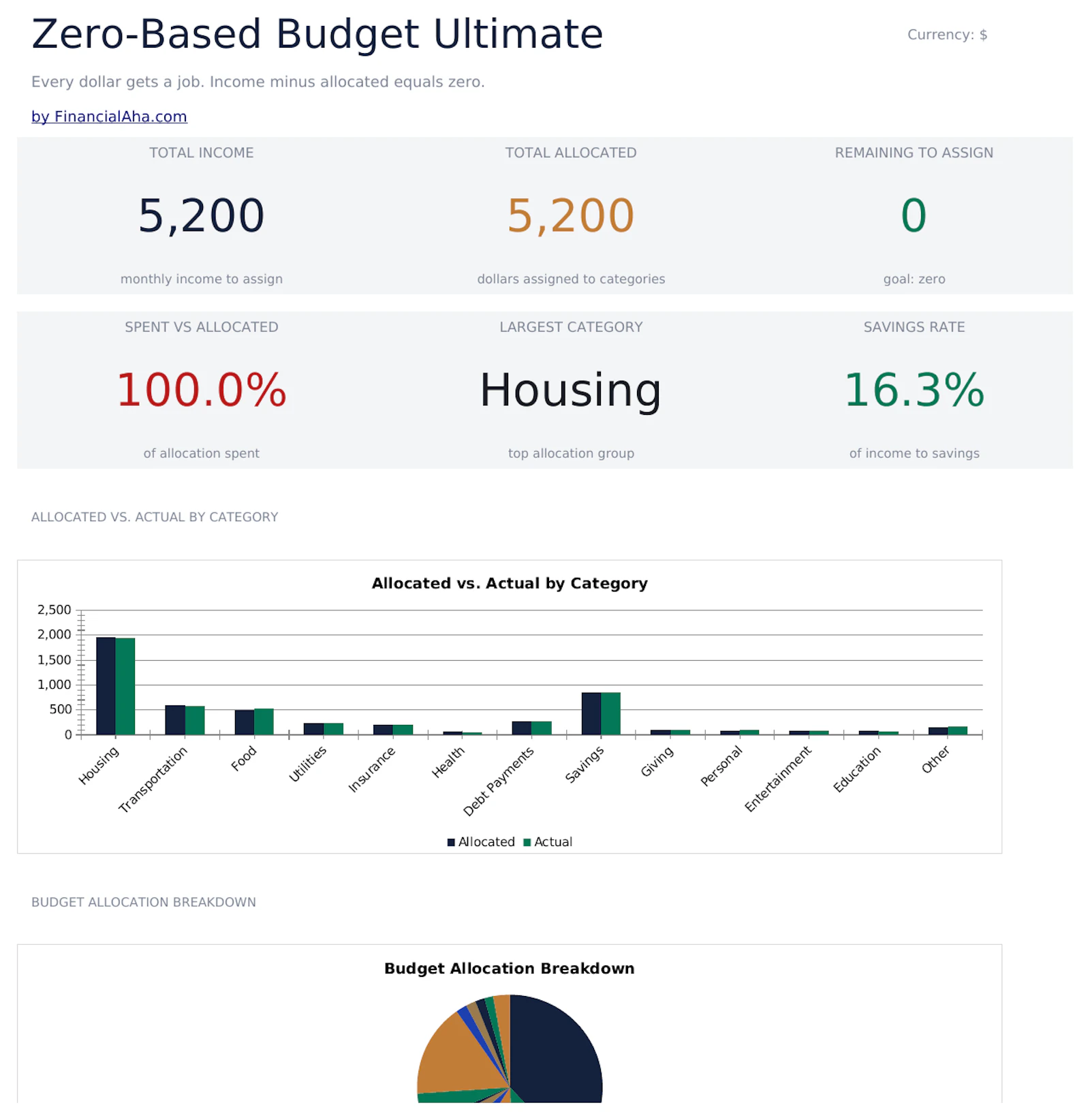Select the Utilities allocated bar
Screen dimensions: 1090x1120
313,729
